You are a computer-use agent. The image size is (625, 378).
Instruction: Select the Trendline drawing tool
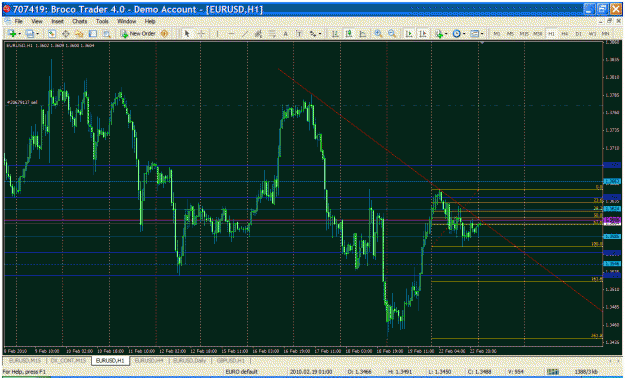click(x=244, y=34)
